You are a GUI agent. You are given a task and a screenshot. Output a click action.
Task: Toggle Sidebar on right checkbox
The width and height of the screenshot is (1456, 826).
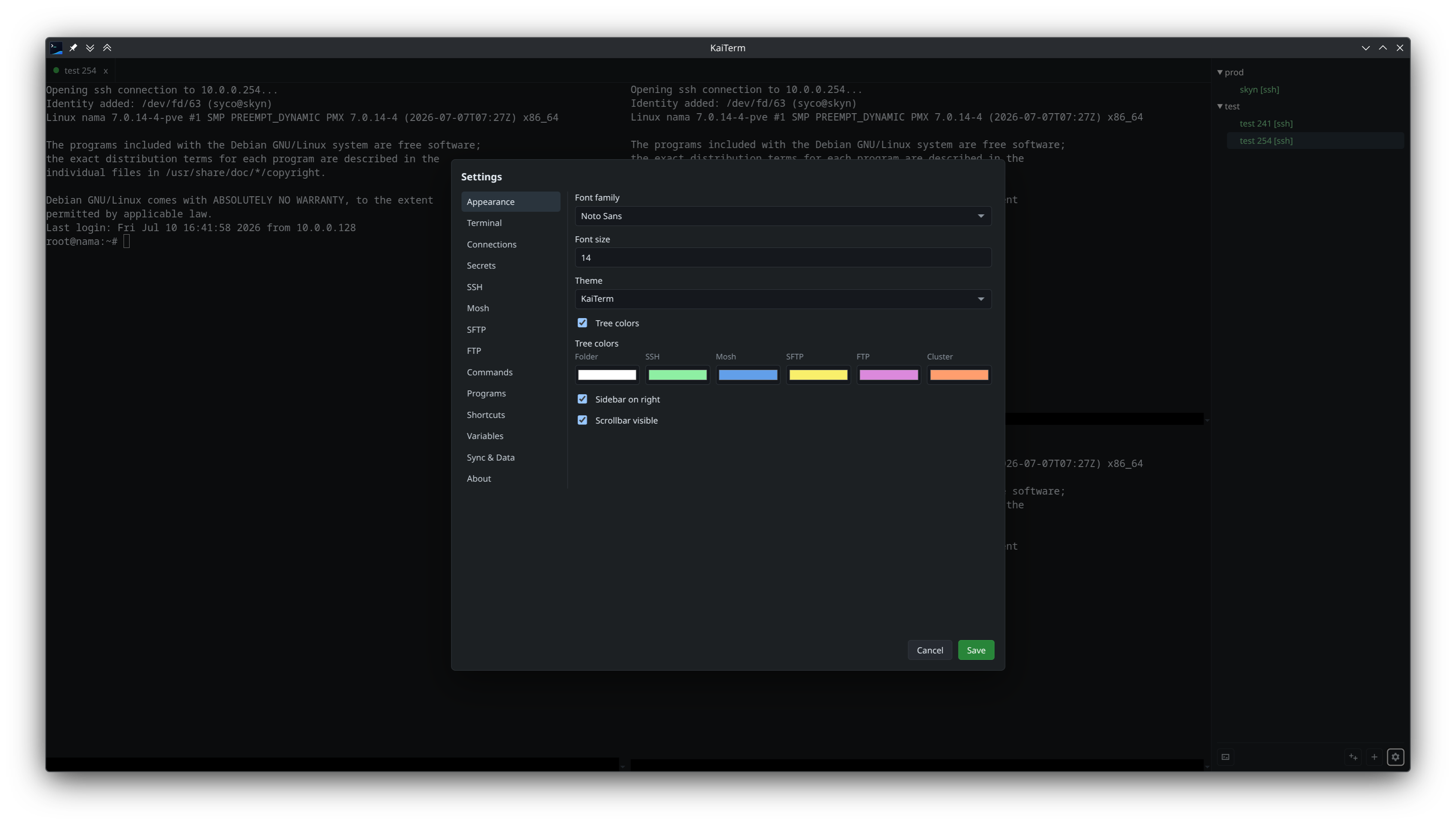(x=582, y=399)
